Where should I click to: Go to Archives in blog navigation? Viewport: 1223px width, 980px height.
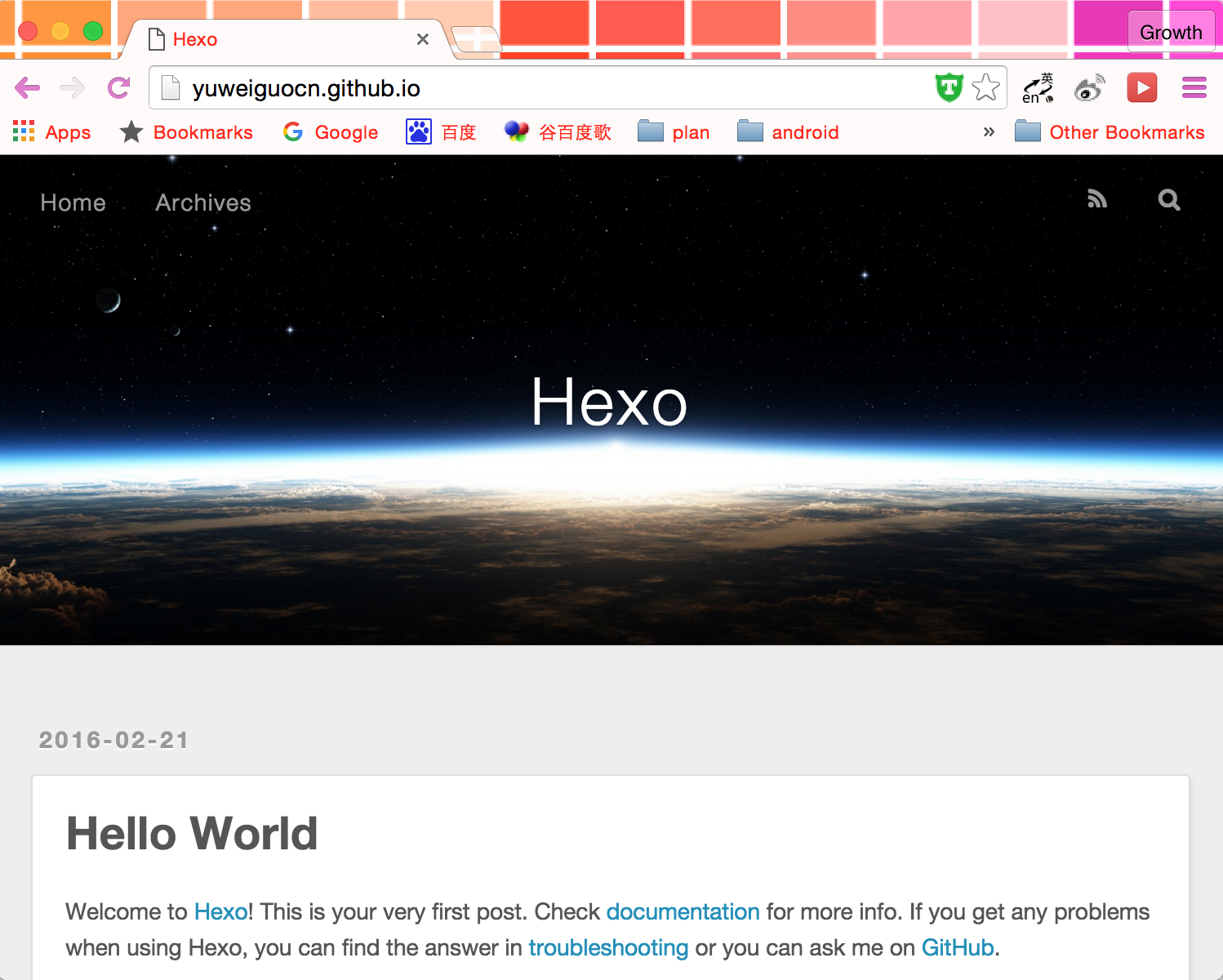(203, 203)
